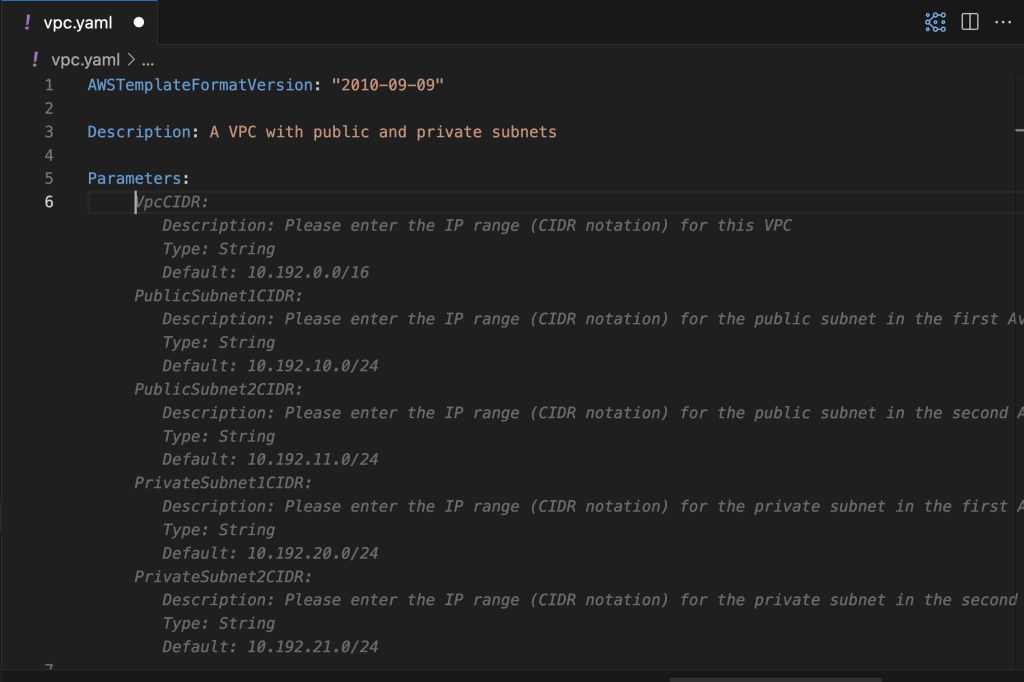Screen dimensions: 1024x682
Task: Open the editor More Actions ellipsis
Action: point(1004,21)
